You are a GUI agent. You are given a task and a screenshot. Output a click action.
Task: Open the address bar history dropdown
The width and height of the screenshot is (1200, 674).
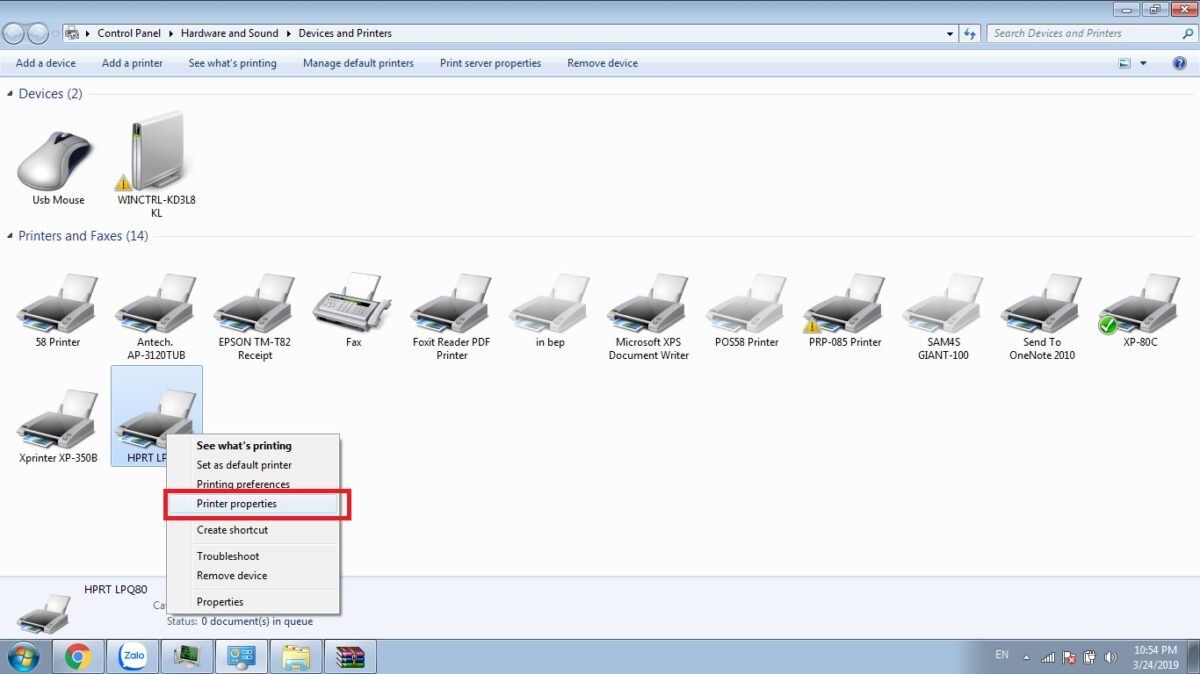[x=950, y=33]
